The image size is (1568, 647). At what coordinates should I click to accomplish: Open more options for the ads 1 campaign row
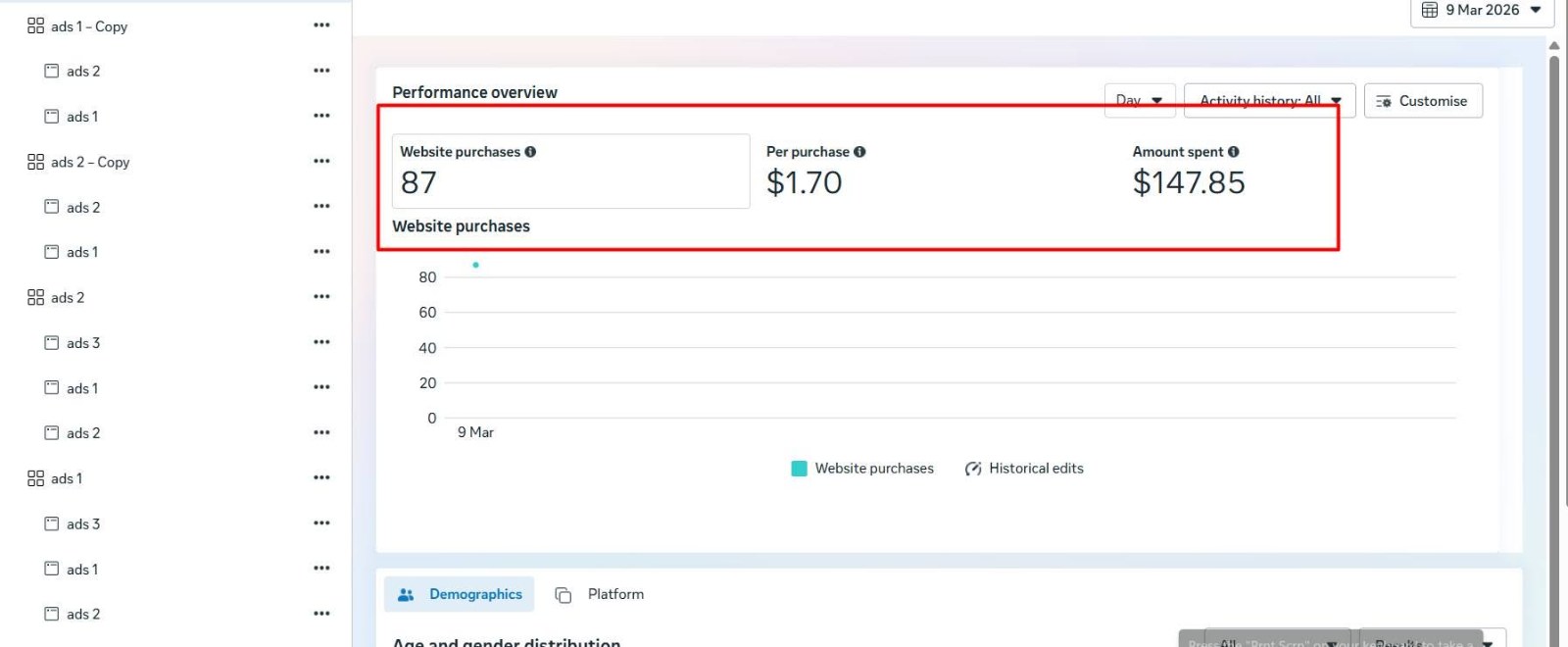[x=321, y=477]
